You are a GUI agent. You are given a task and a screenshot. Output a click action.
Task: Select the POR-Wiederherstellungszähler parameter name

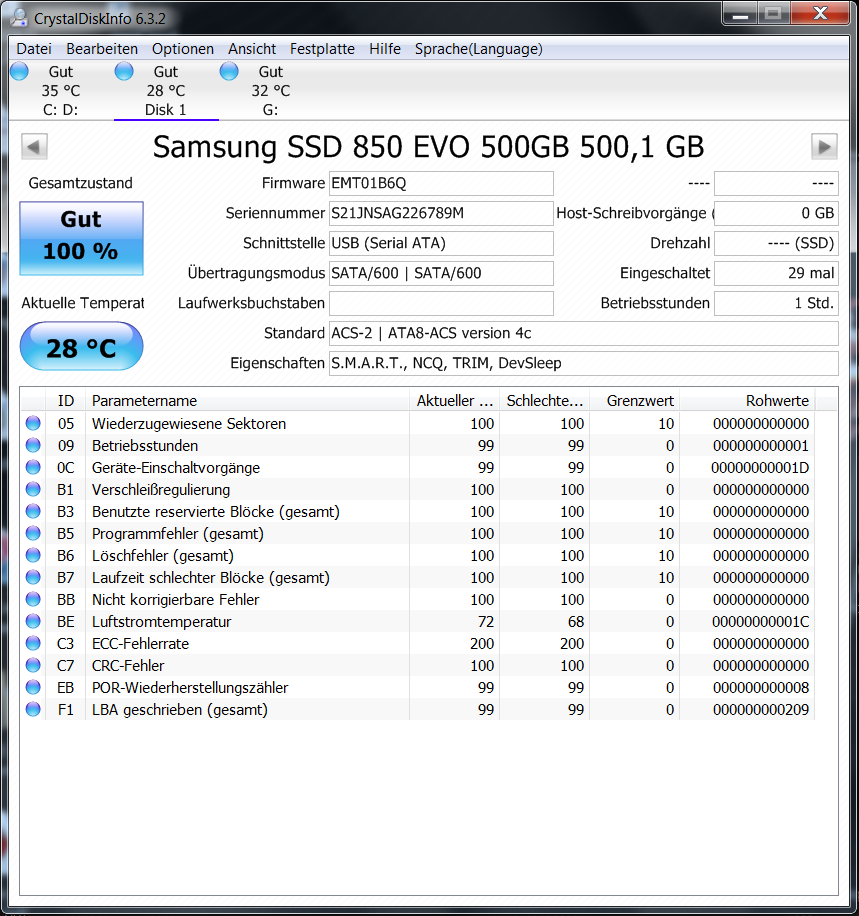(x=190, y=688)
